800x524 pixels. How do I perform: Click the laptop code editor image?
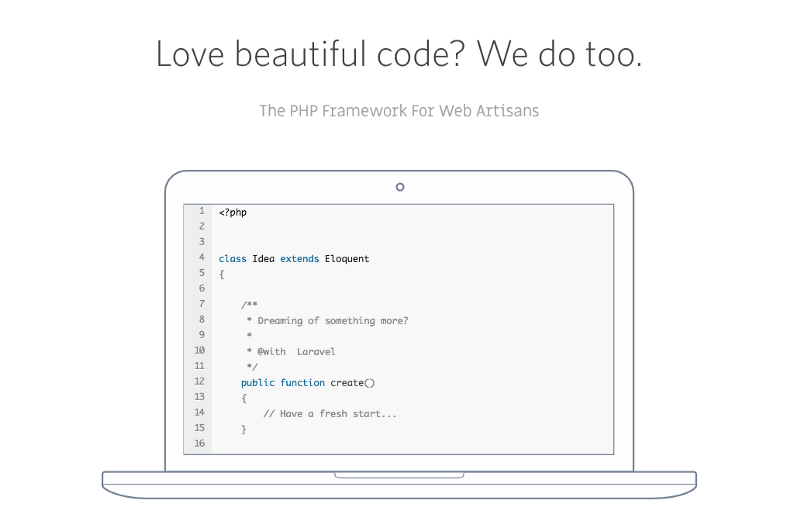[x=399, y=335]
